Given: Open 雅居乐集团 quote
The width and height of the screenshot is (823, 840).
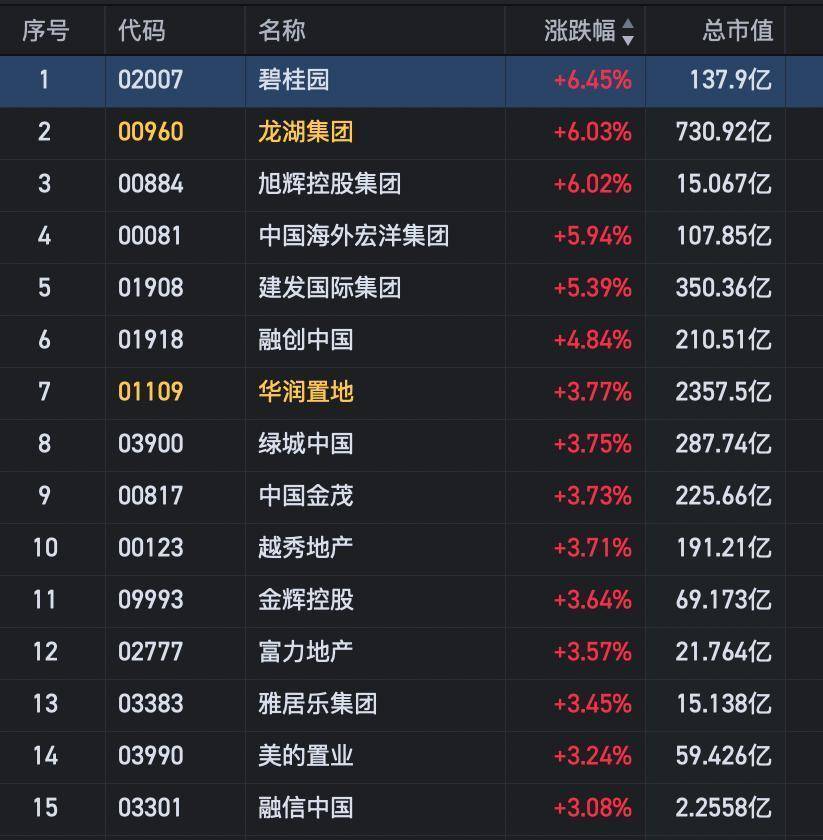Looking at the screenshot, I should click(x=317, y=704).
